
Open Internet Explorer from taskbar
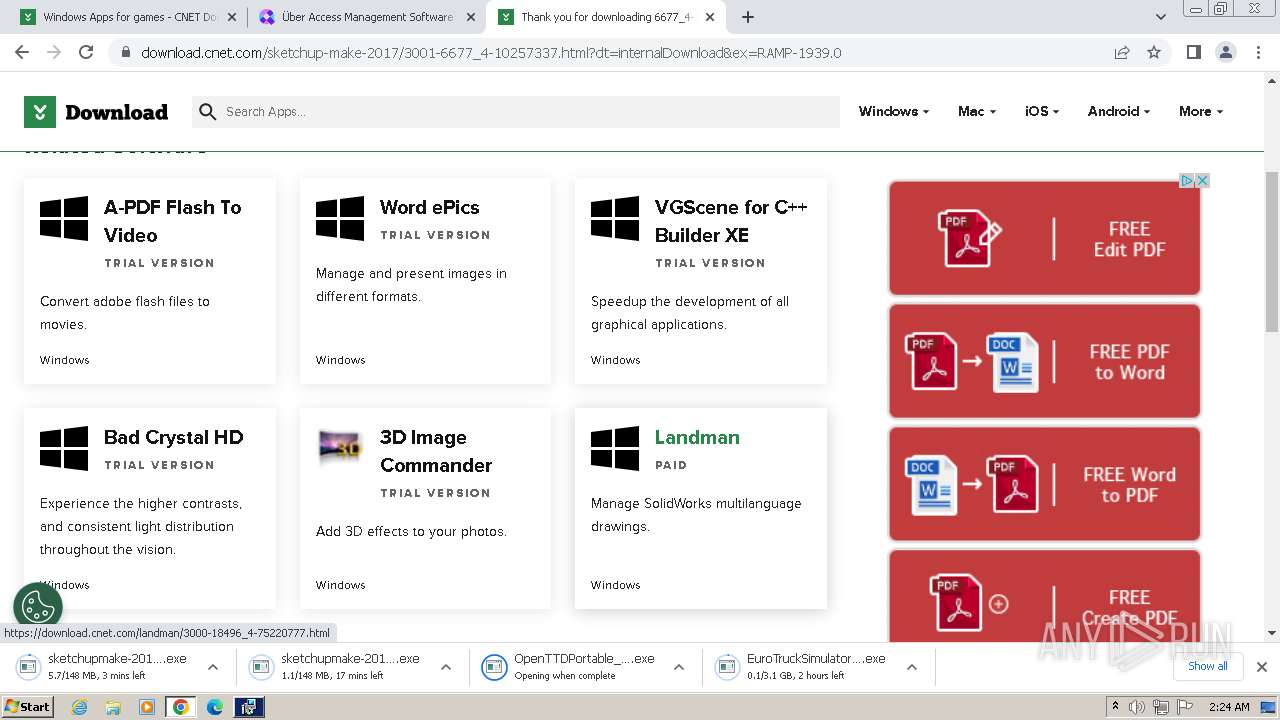tap(80, 707)
